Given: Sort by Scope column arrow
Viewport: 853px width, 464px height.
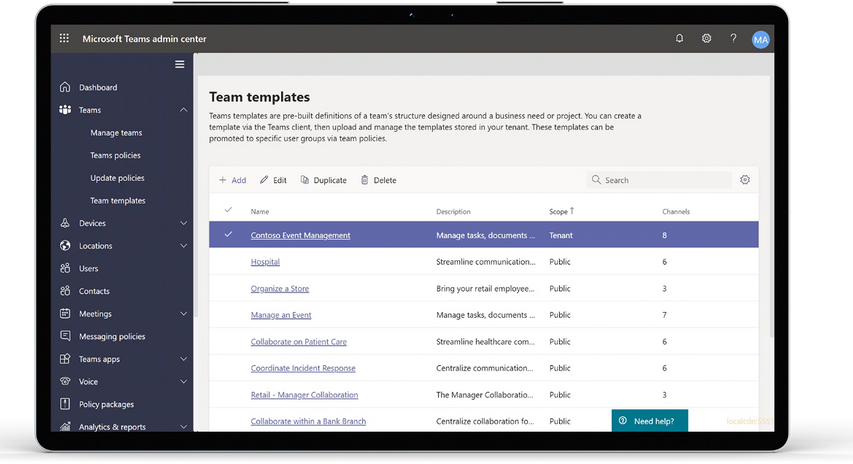Looking at the screenshot, I should [572, 211].
